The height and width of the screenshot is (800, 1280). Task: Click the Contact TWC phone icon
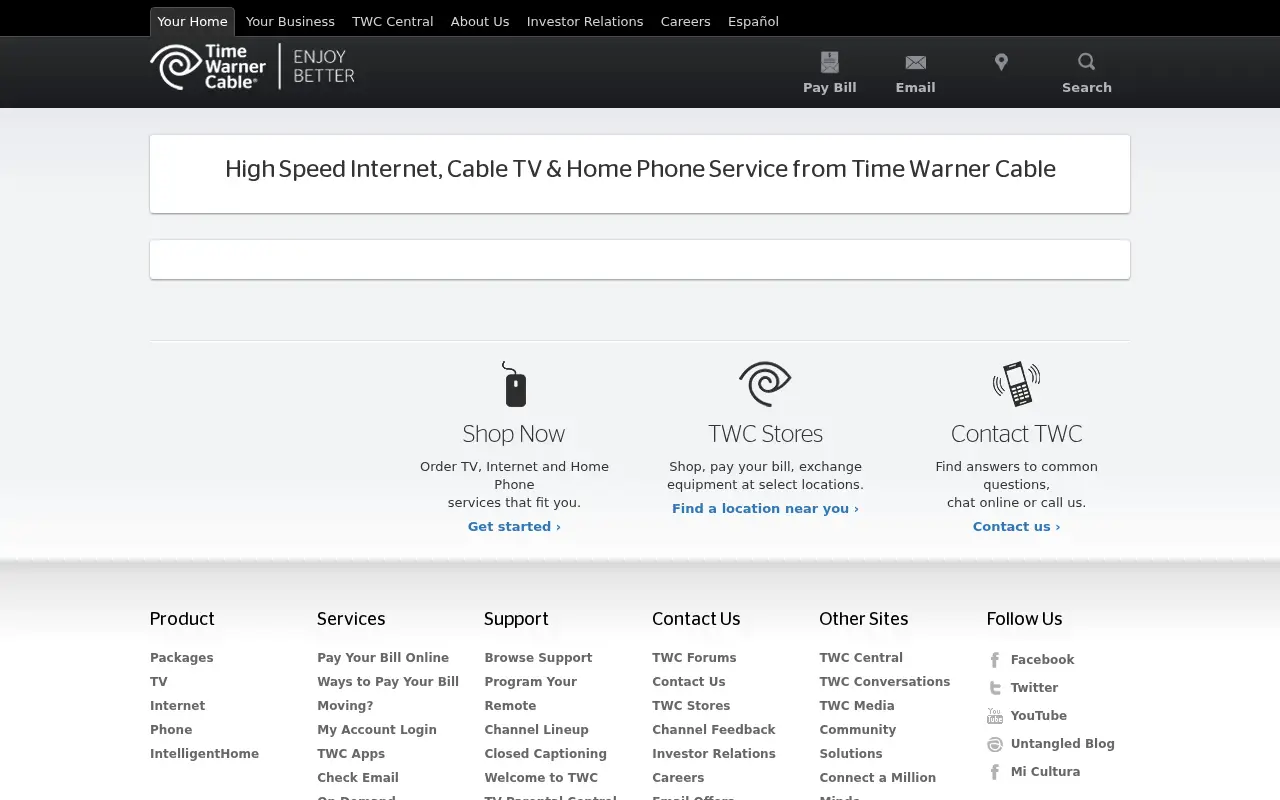1017,384
